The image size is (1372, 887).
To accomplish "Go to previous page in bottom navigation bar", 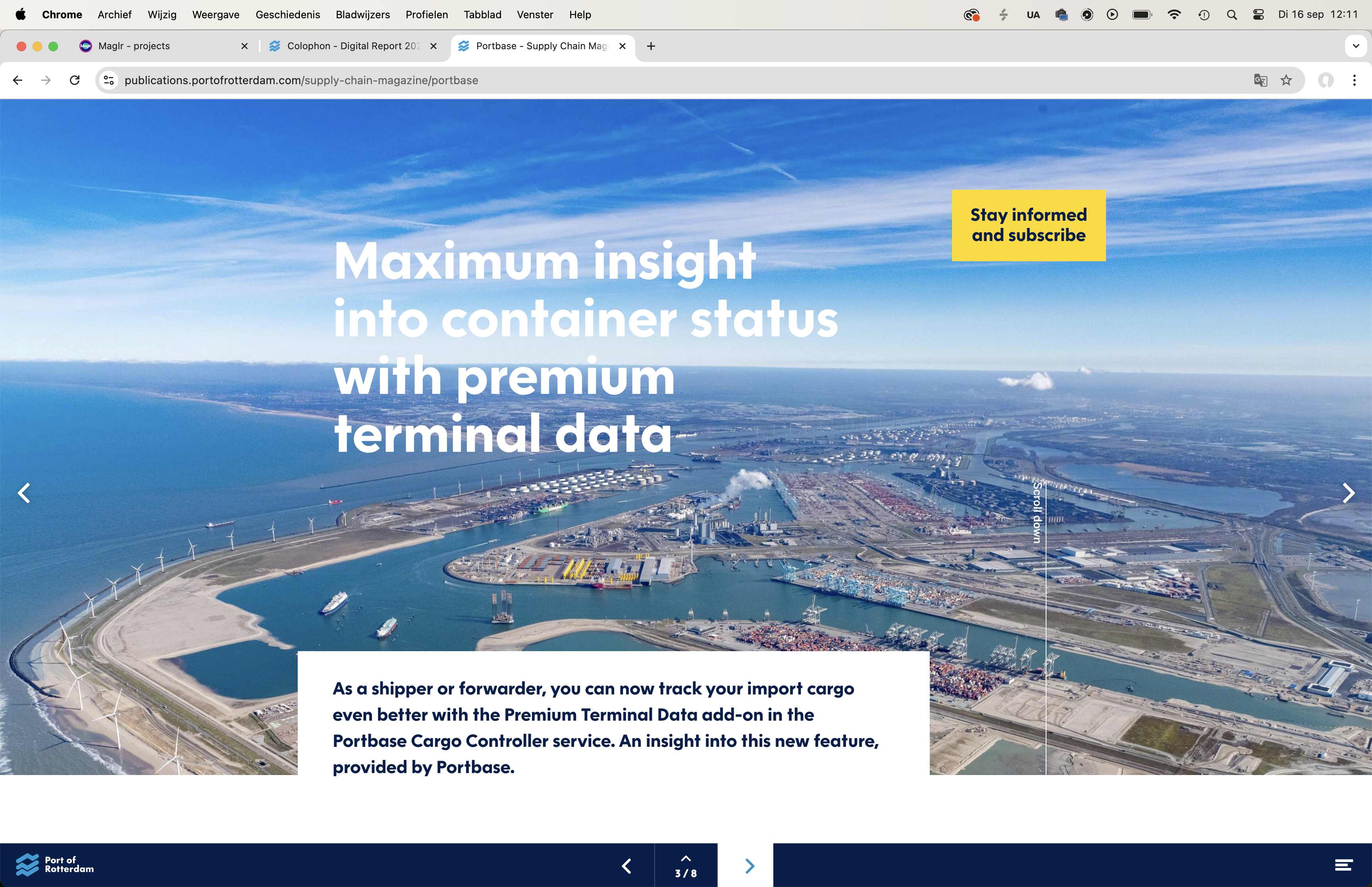I will (x=627, y=866).
